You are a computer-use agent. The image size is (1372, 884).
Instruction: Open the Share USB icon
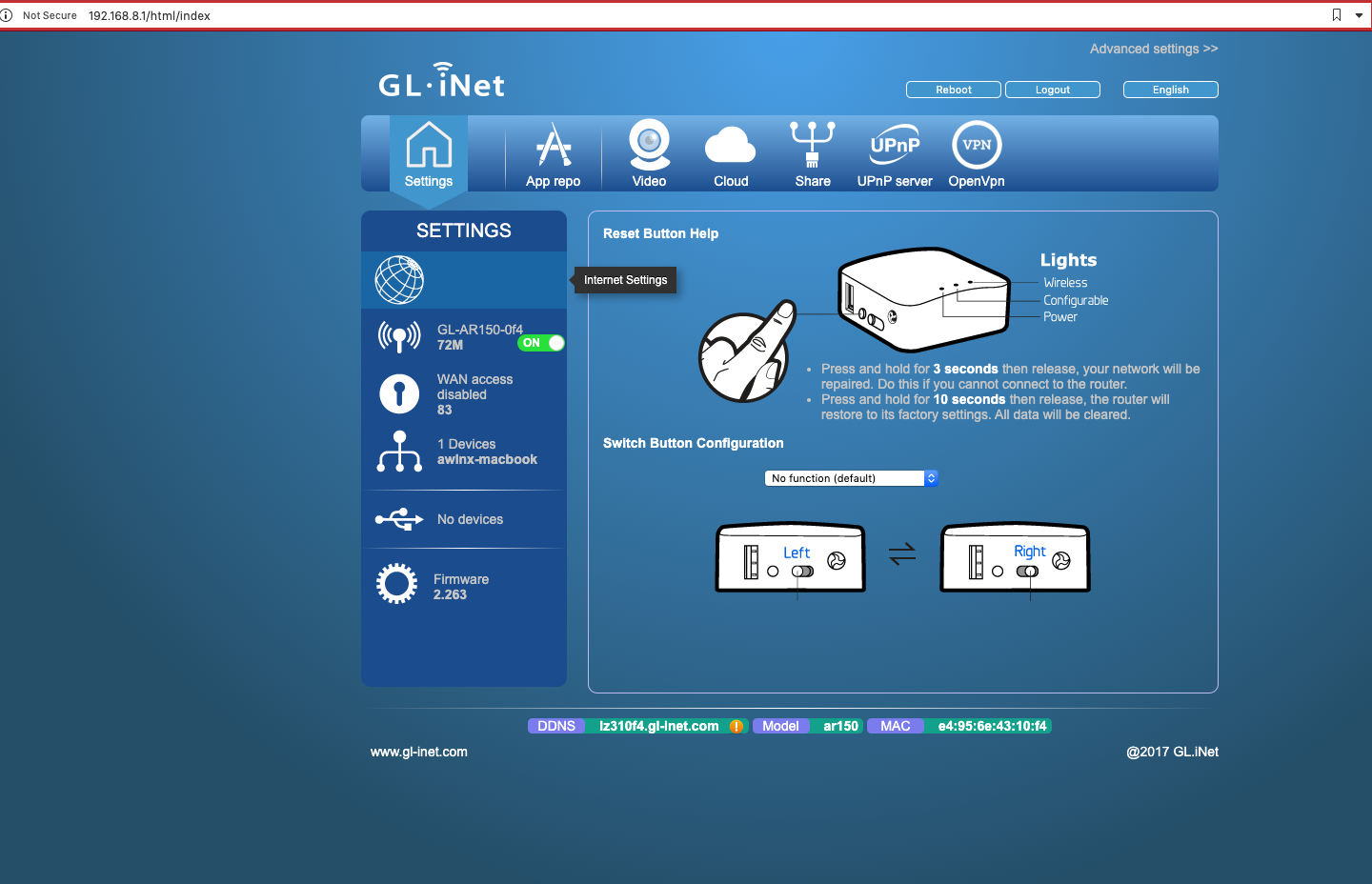click(813, 146)
